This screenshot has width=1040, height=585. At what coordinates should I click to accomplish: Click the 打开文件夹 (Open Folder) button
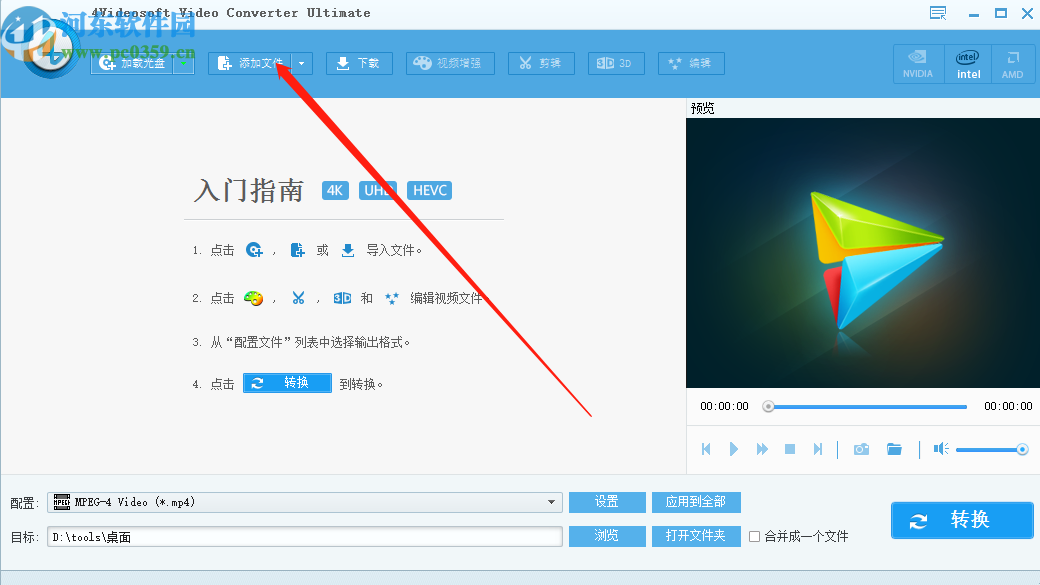[695, 536]
